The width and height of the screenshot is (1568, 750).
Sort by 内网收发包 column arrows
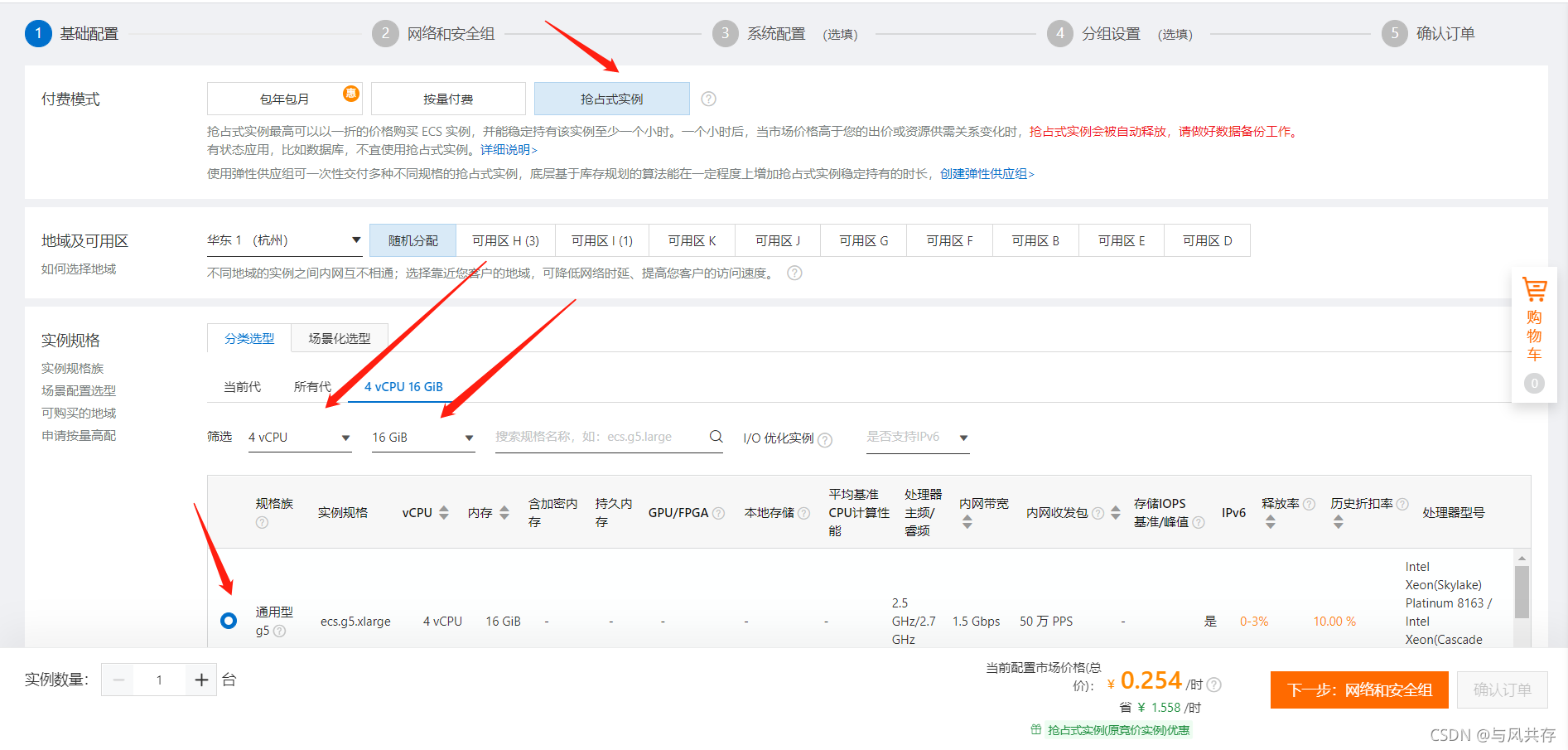[x=1116, y=513]
